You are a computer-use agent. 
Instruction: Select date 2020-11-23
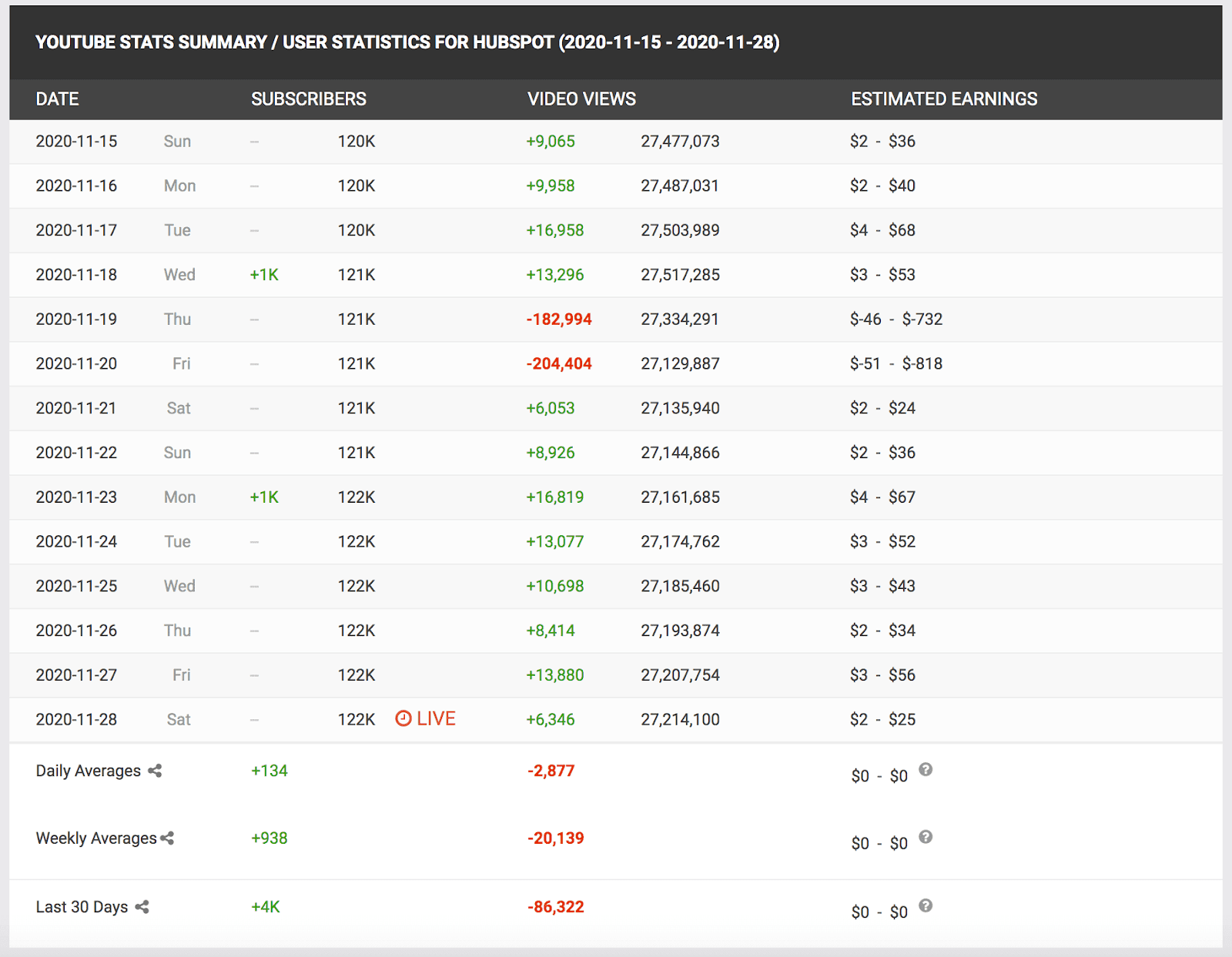pos(76,497)
